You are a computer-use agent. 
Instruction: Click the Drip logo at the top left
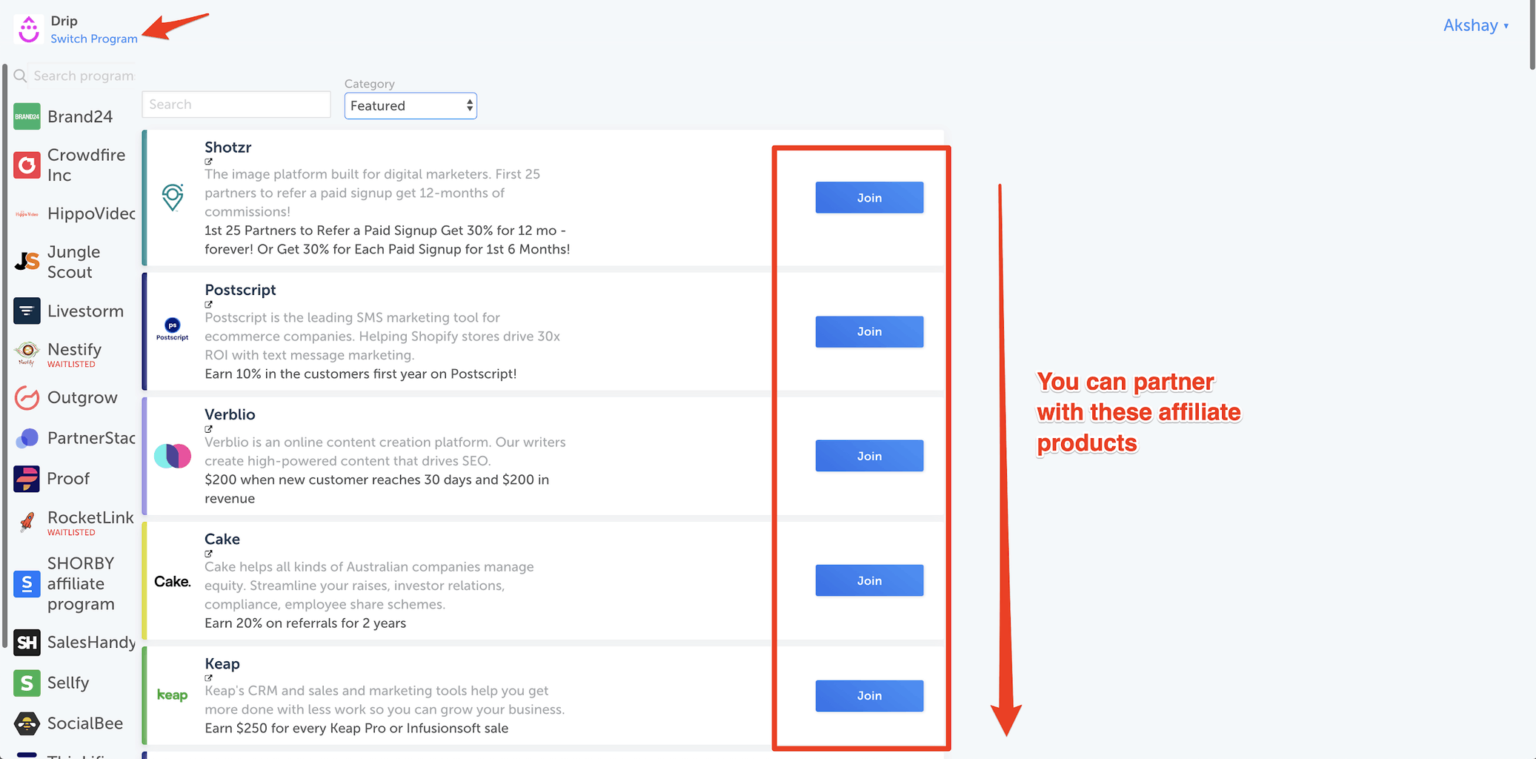click(27, 27)
